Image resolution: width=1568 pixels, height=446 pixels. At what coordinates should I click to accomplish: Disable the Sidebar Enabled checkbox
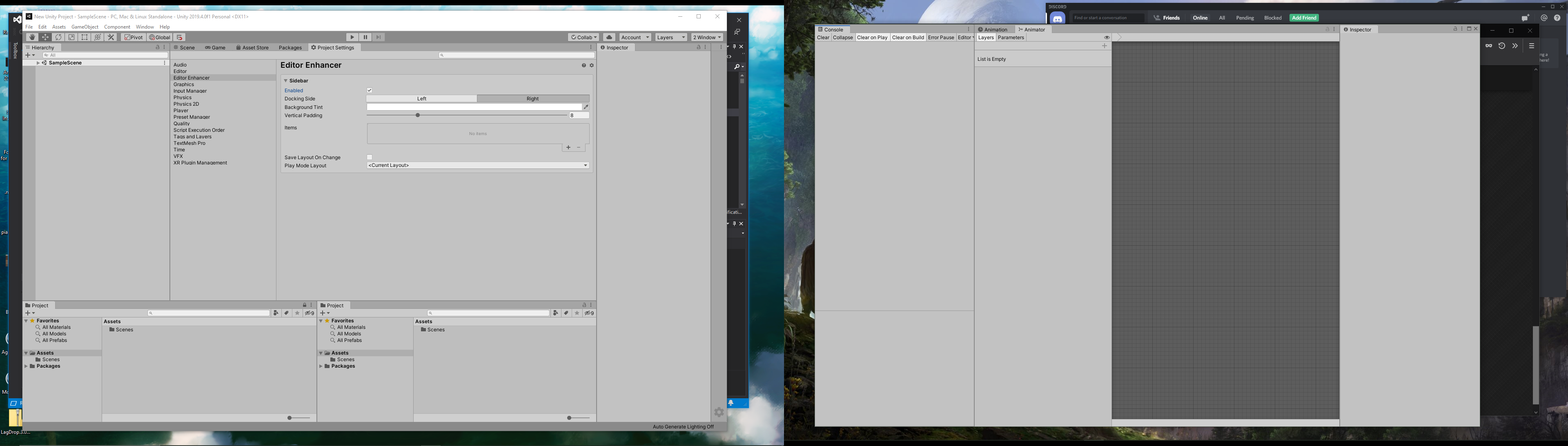point(370,90)
